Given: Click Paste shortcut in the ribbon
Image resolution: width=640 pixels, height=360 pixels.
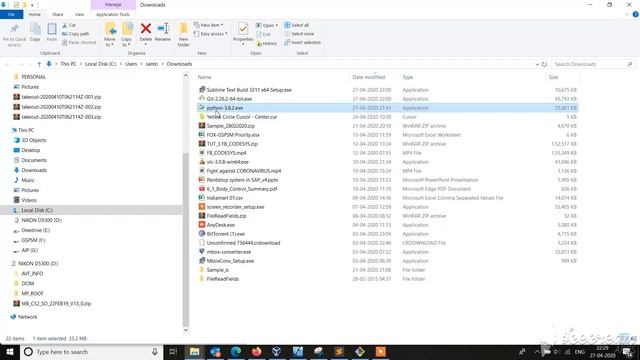Looking at the screenshot, I should tap(79, 42).
